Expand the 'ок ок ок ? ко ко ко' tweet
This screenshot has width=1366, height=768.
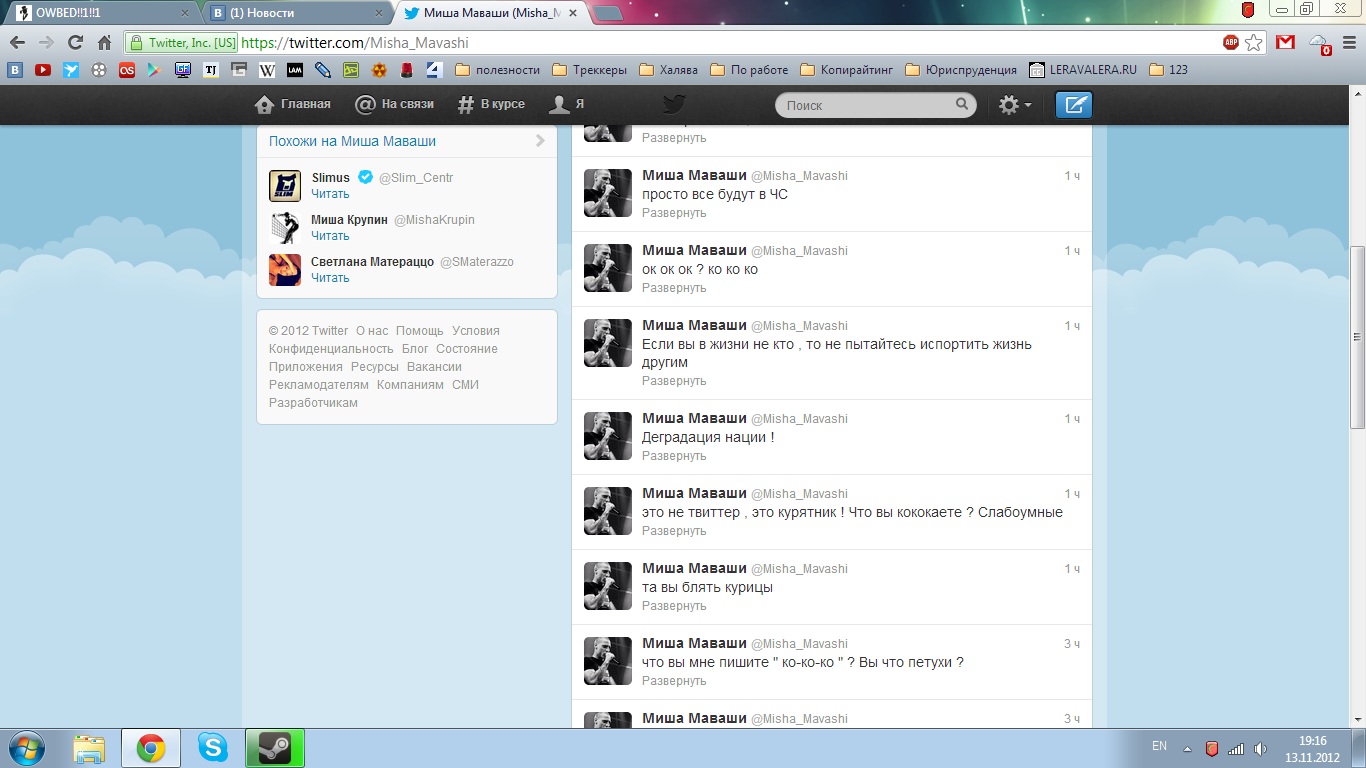click(x=674, y=288)
